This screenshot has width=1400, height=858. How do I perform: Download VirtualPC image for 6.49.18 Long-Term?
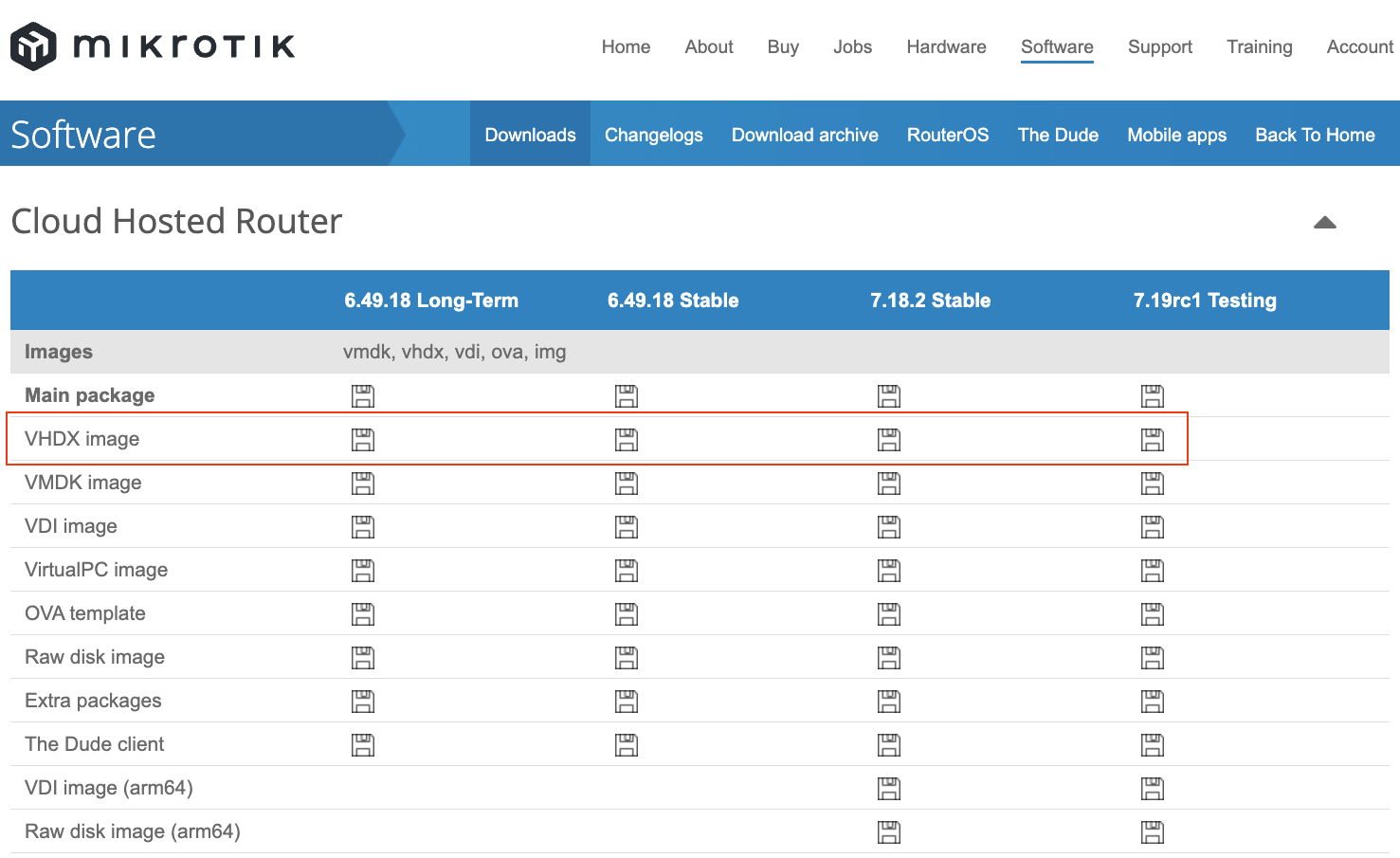[363, 571]
